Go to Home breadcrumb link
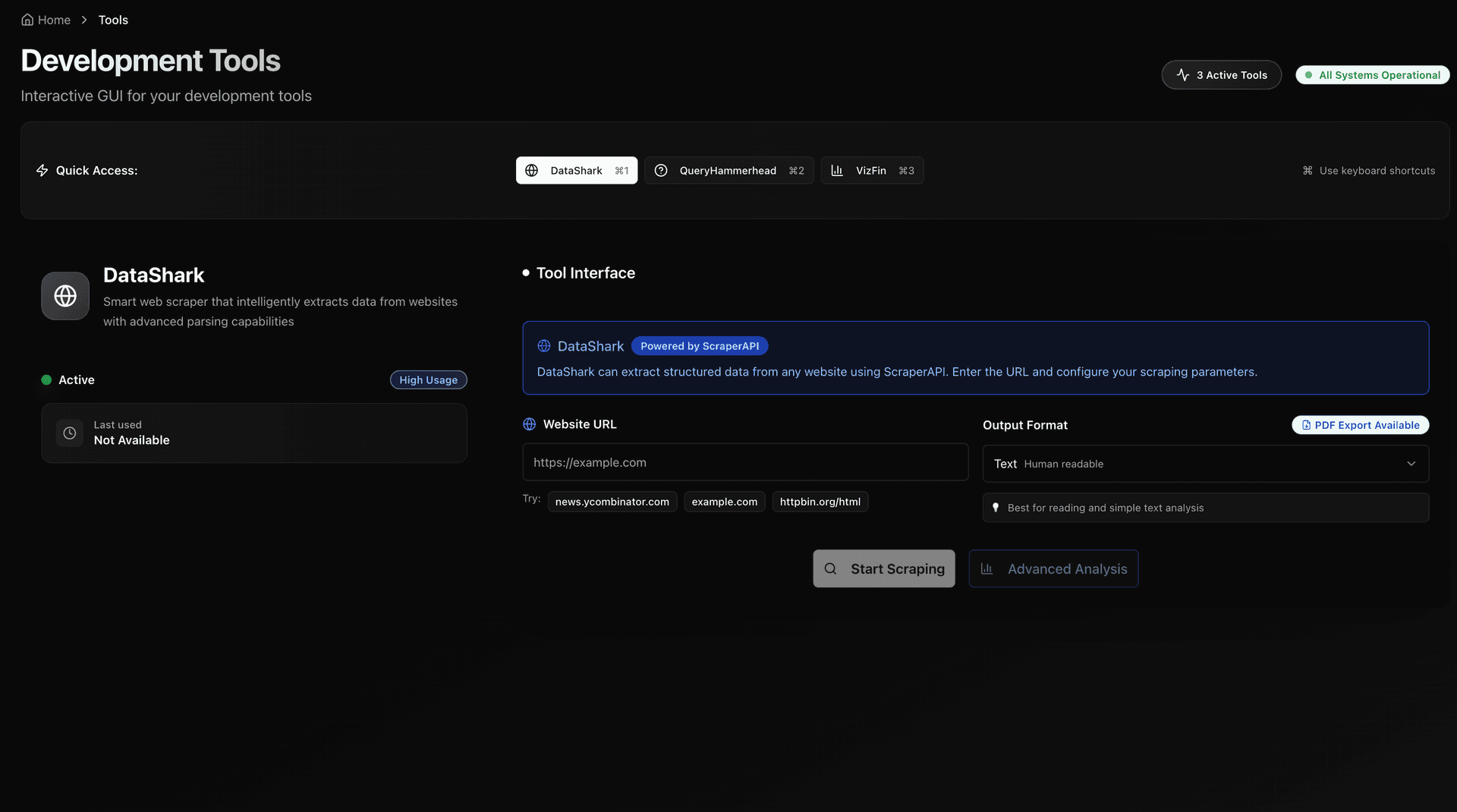 click(46, 20)
